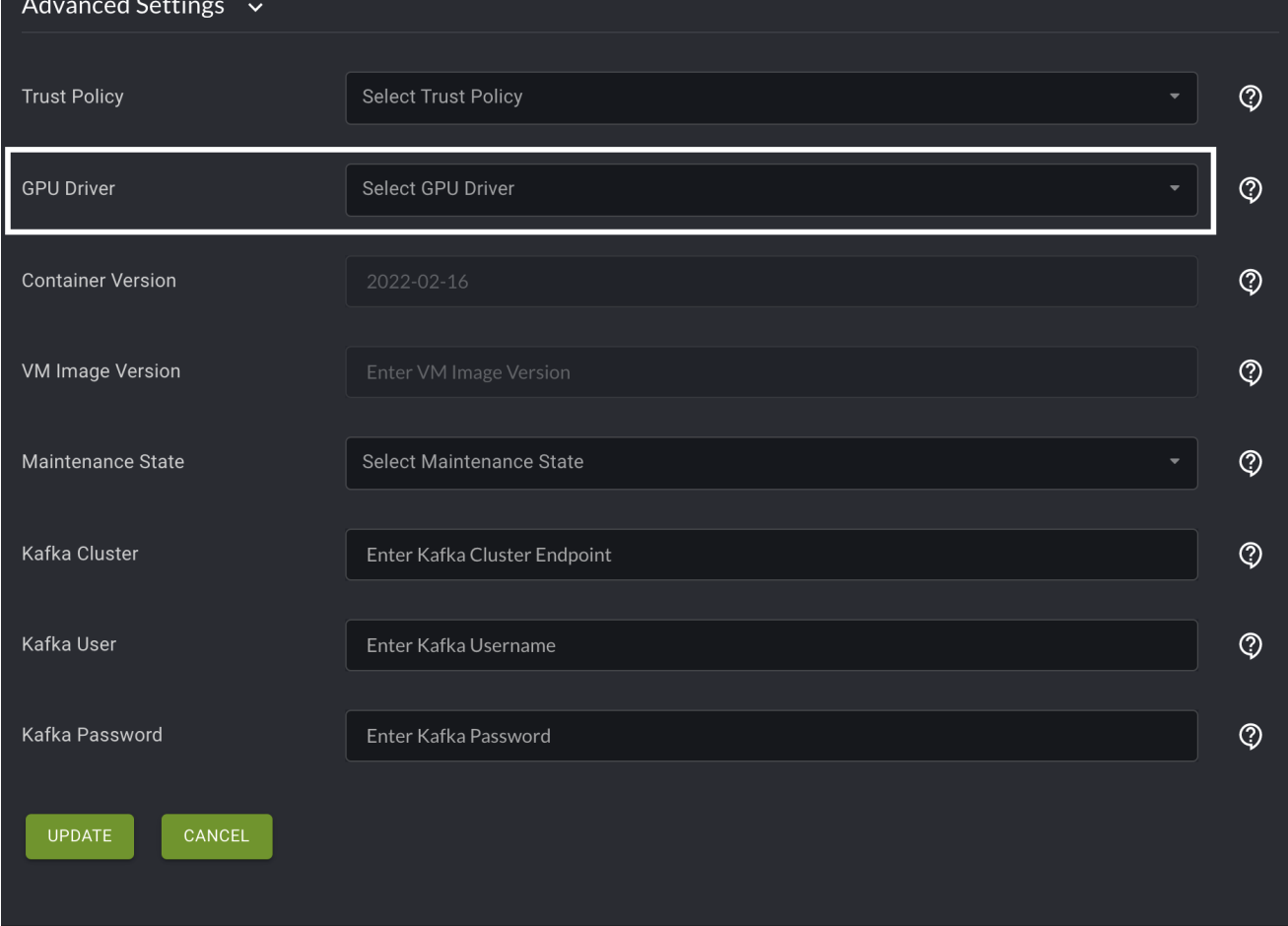This screenshot has width=1288, height=926.
Task: Click Maintenance State help icon
Action: coord(1251,462)
